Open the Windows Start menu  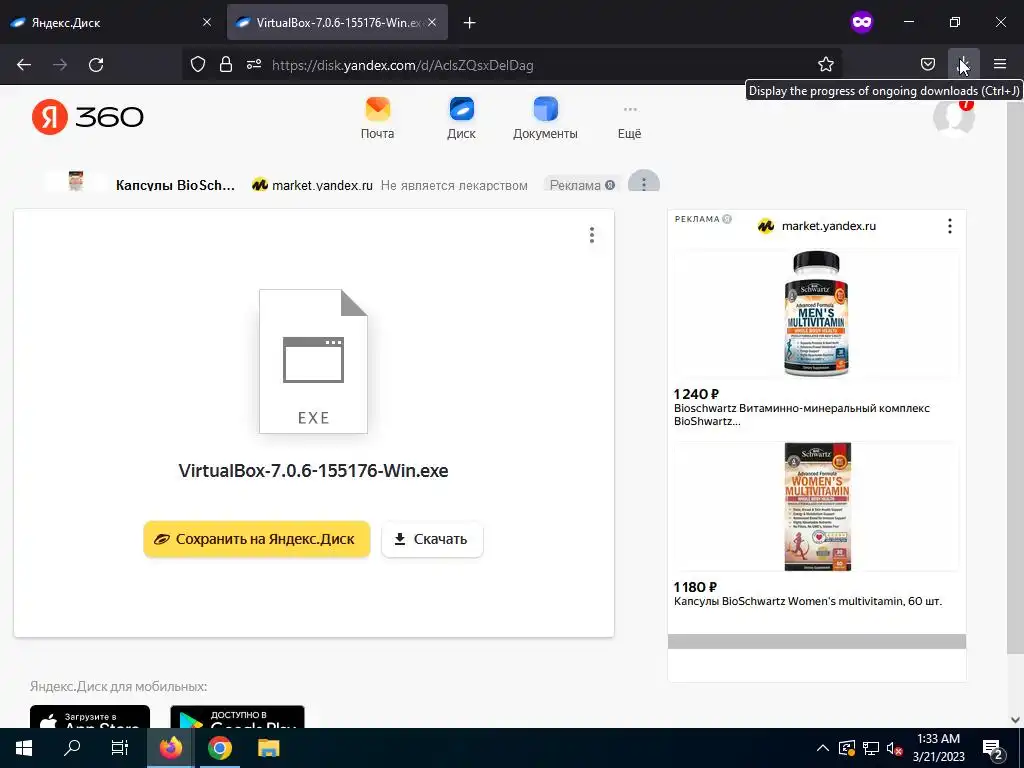[24, 748]
